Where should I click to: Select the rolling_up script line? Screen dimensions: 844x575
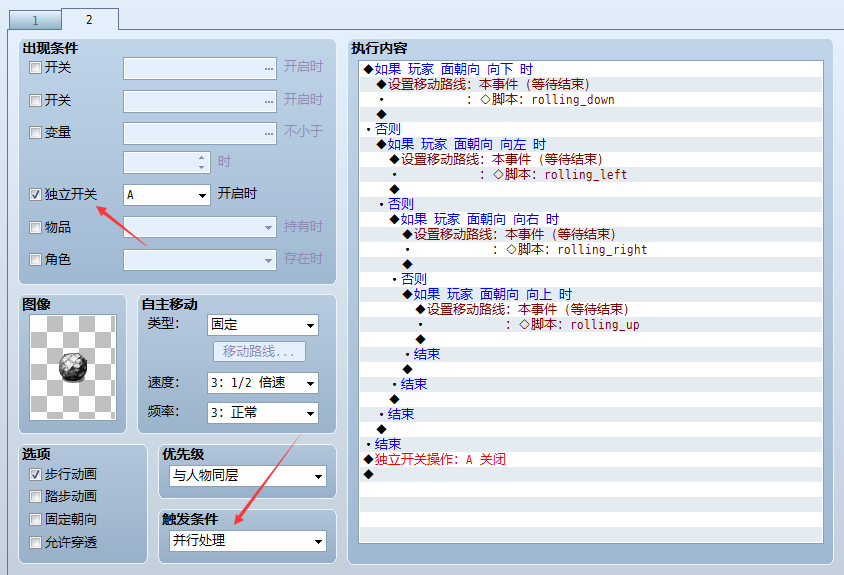tap(590, 324)
